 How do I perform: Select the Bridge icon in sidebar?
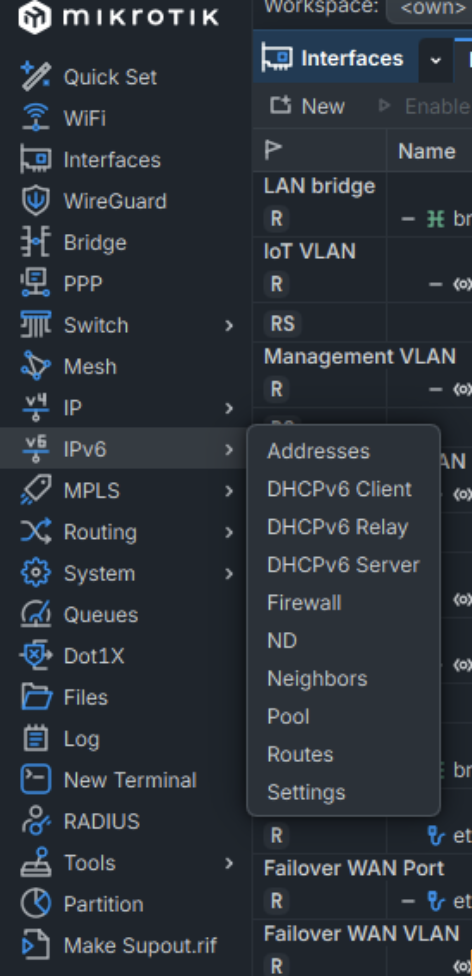[x=36, y=242]
